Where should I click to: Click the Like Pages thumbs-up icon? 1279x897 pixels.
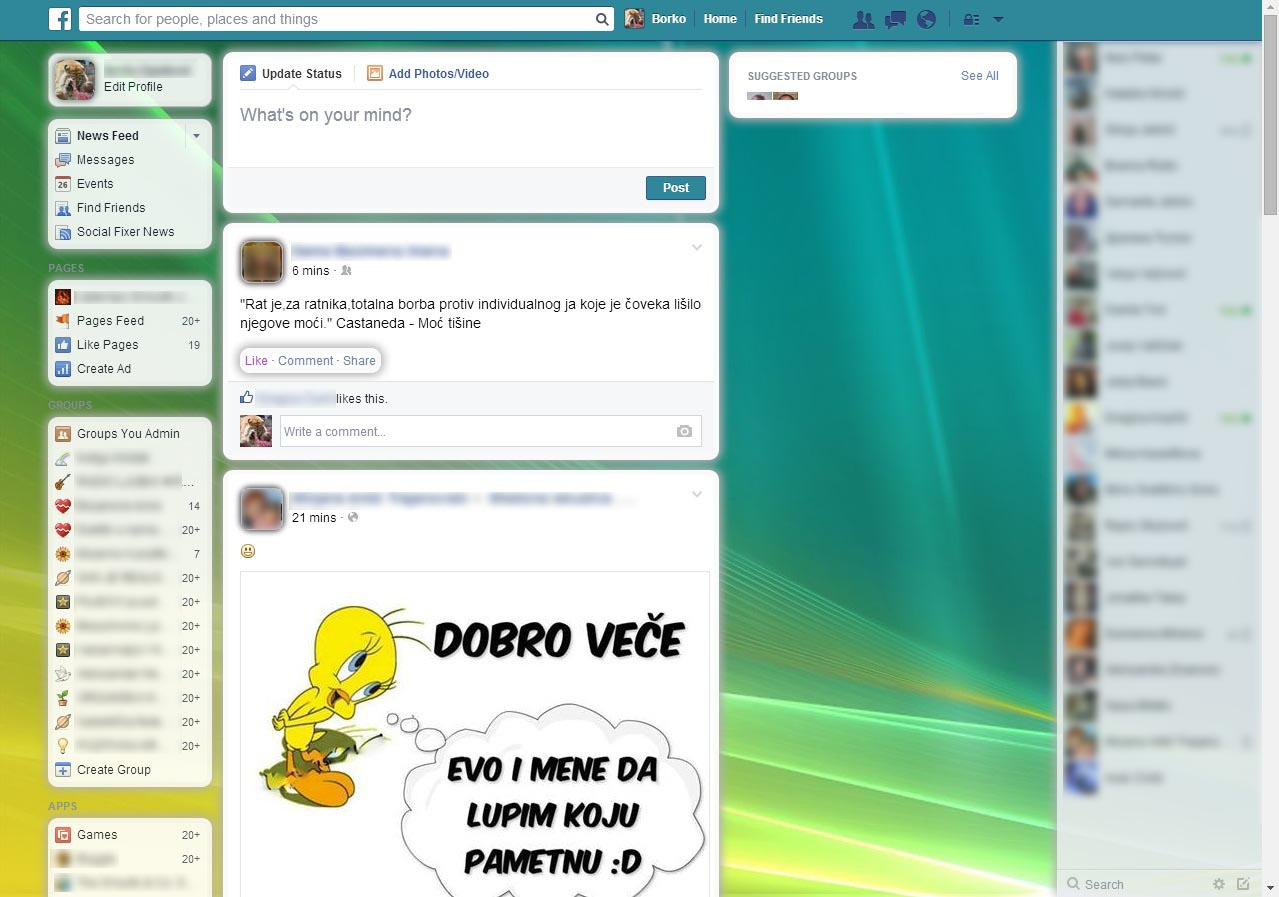tap(63, 345)
